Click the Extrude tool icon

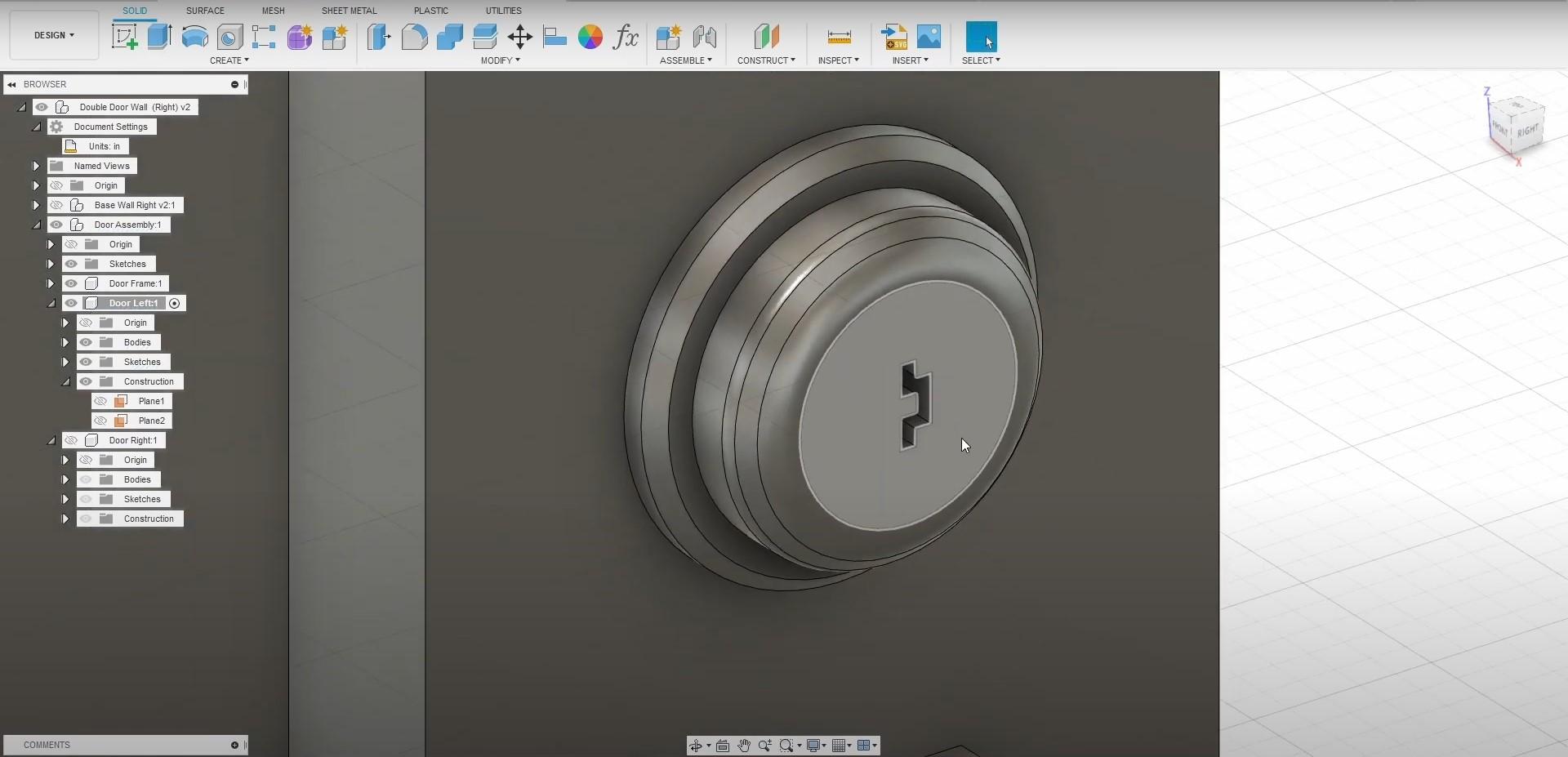tap(159, 37)
